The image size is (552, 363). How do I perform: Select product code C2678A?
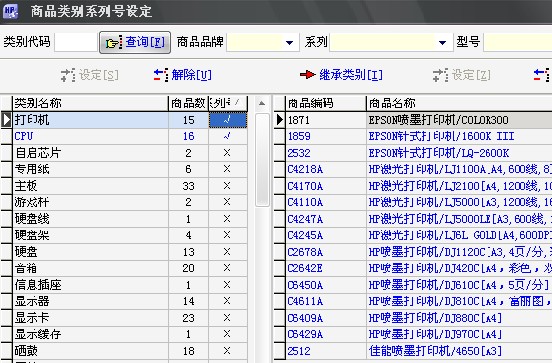tap(326, 252)
